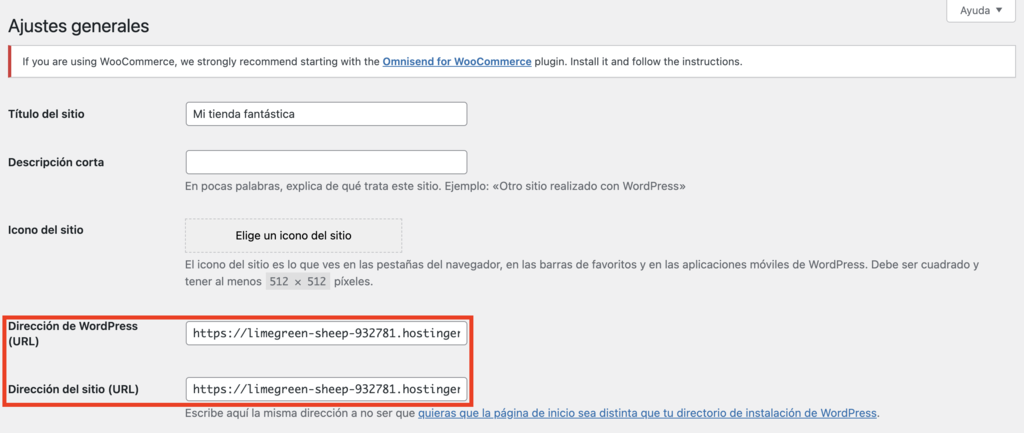The height and width of the screenshot is (433, 1024).
Task: Focus the Título del sitio text field
Action: 326,114
